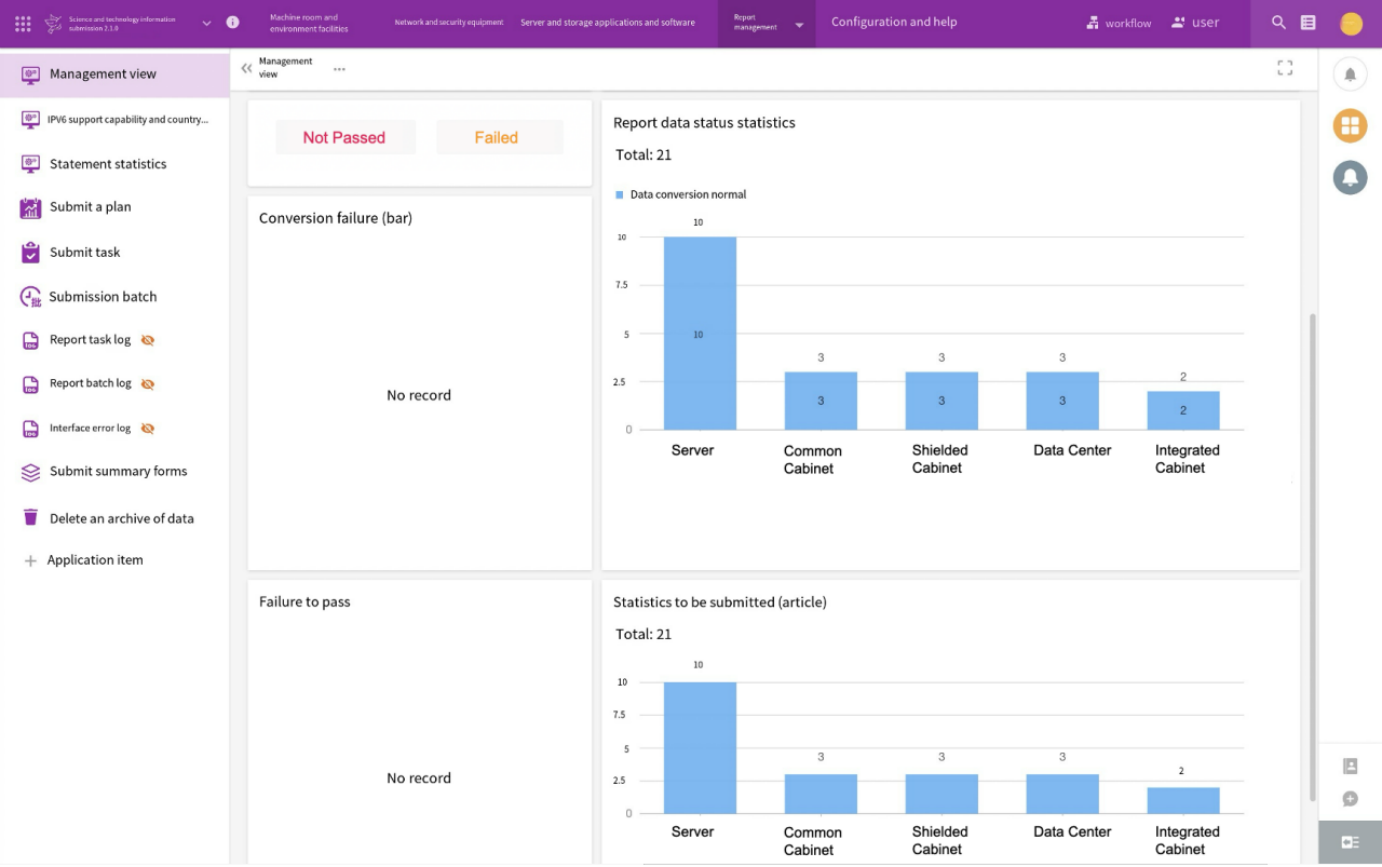Open Report batch log
The height and width of the screenshot is (867, 1382).
(90, 384)
